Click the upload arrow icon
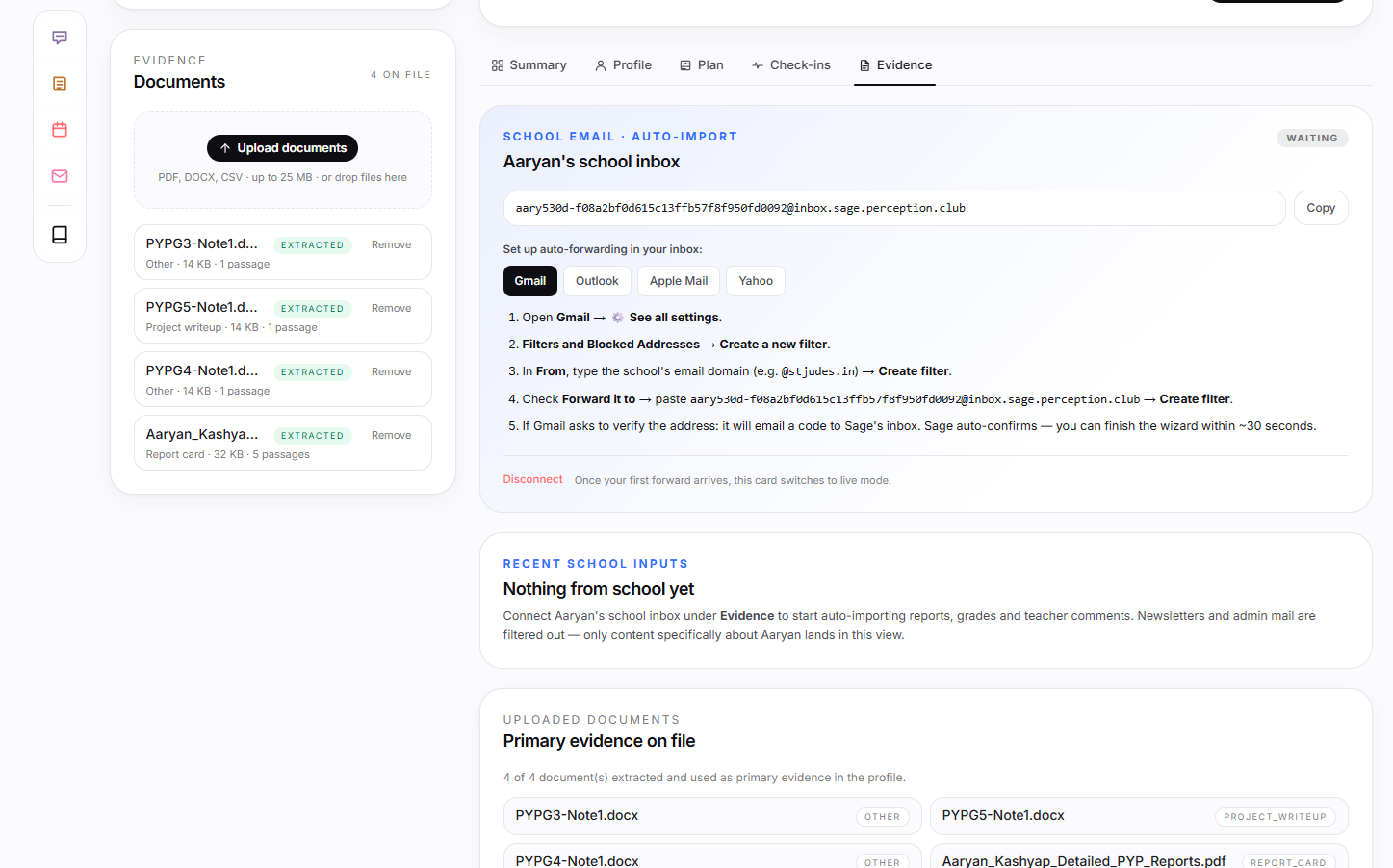 pos(225,148)
